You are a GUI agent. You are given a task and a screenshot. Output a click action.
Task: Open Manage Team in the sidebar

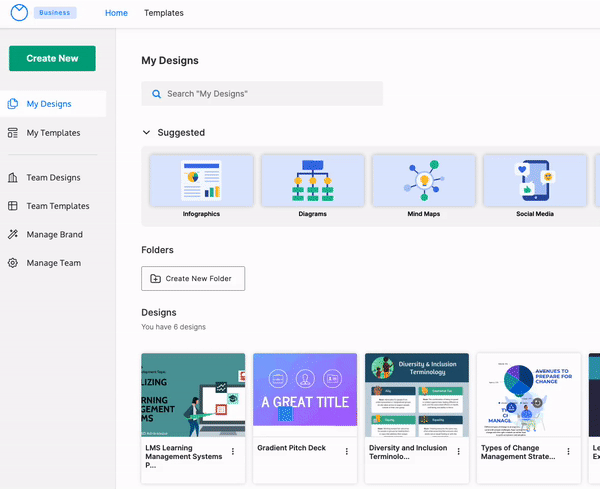[x=53, y=263]
